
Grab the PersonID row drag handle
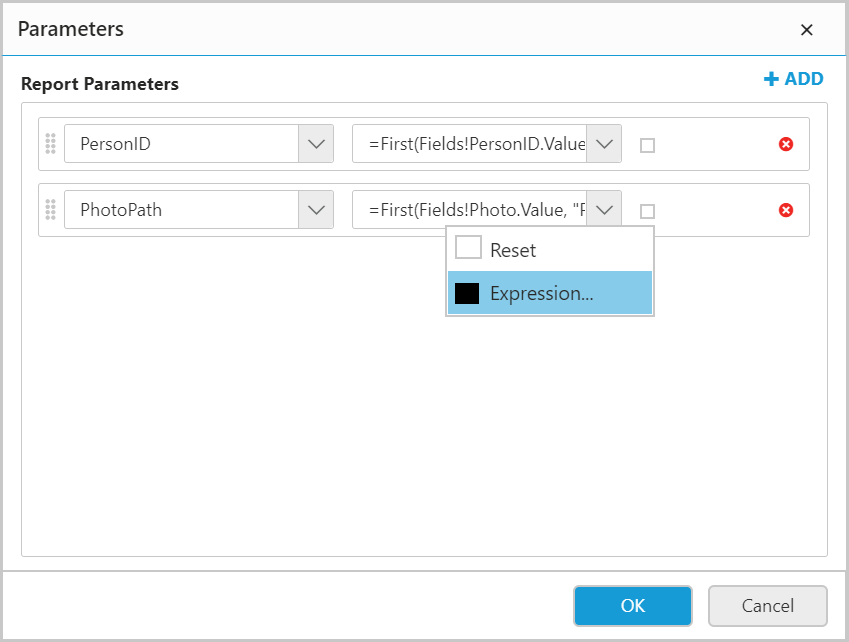[x=51, y=144]
